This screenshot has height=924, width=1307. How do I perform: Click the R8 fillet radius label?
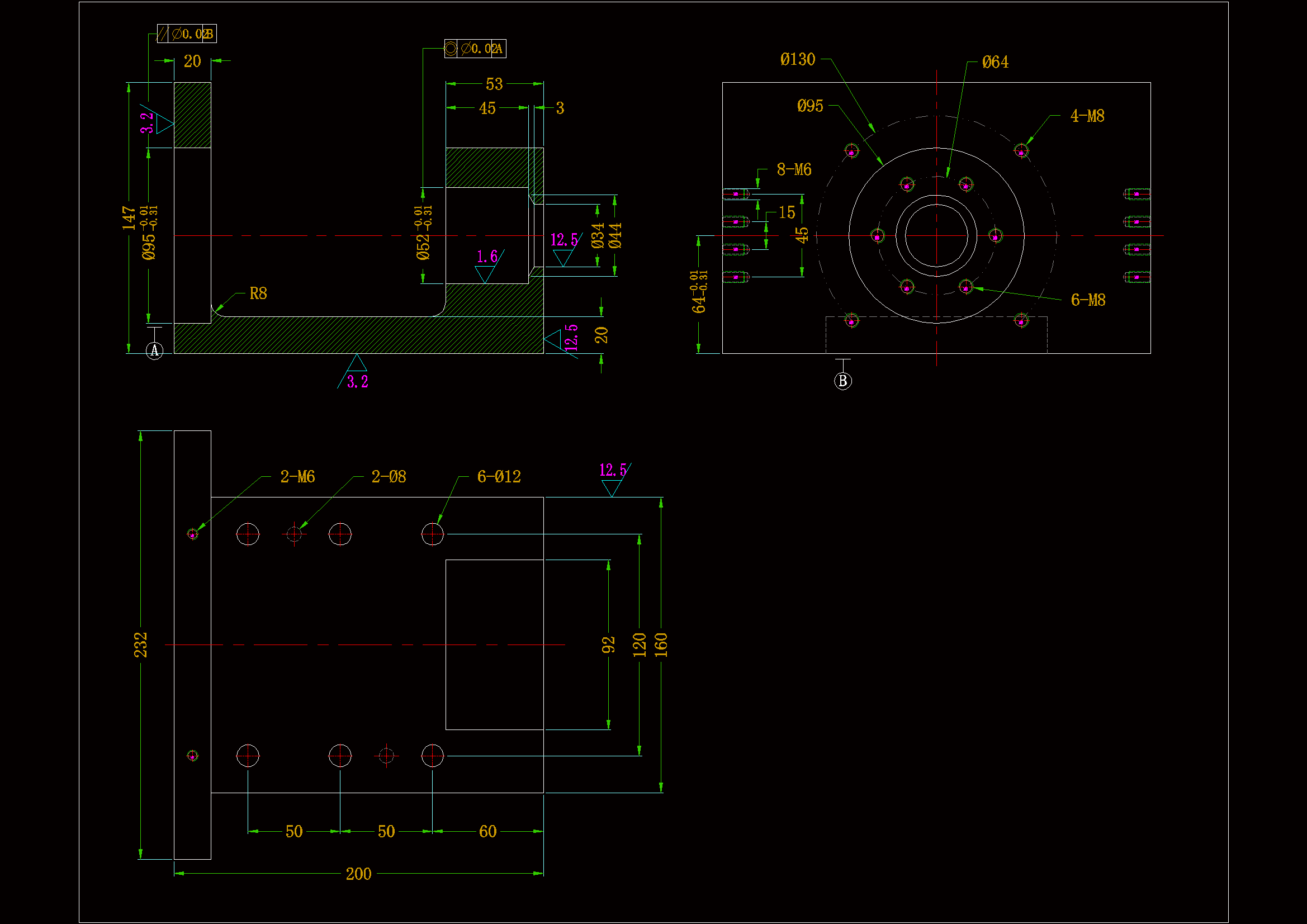[258, 294]
